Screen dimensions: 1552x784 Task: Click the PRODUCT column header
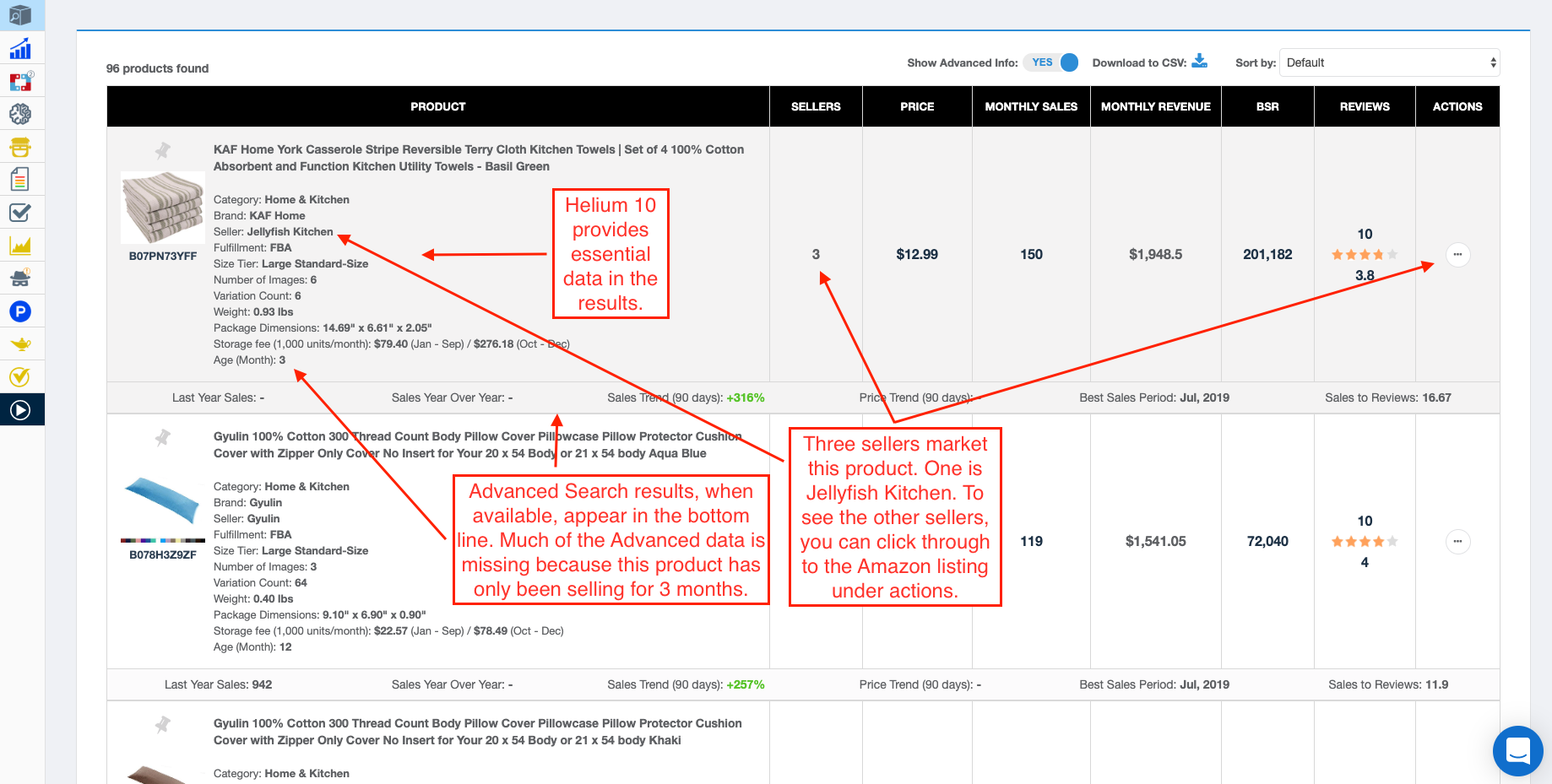coord(438,106)
